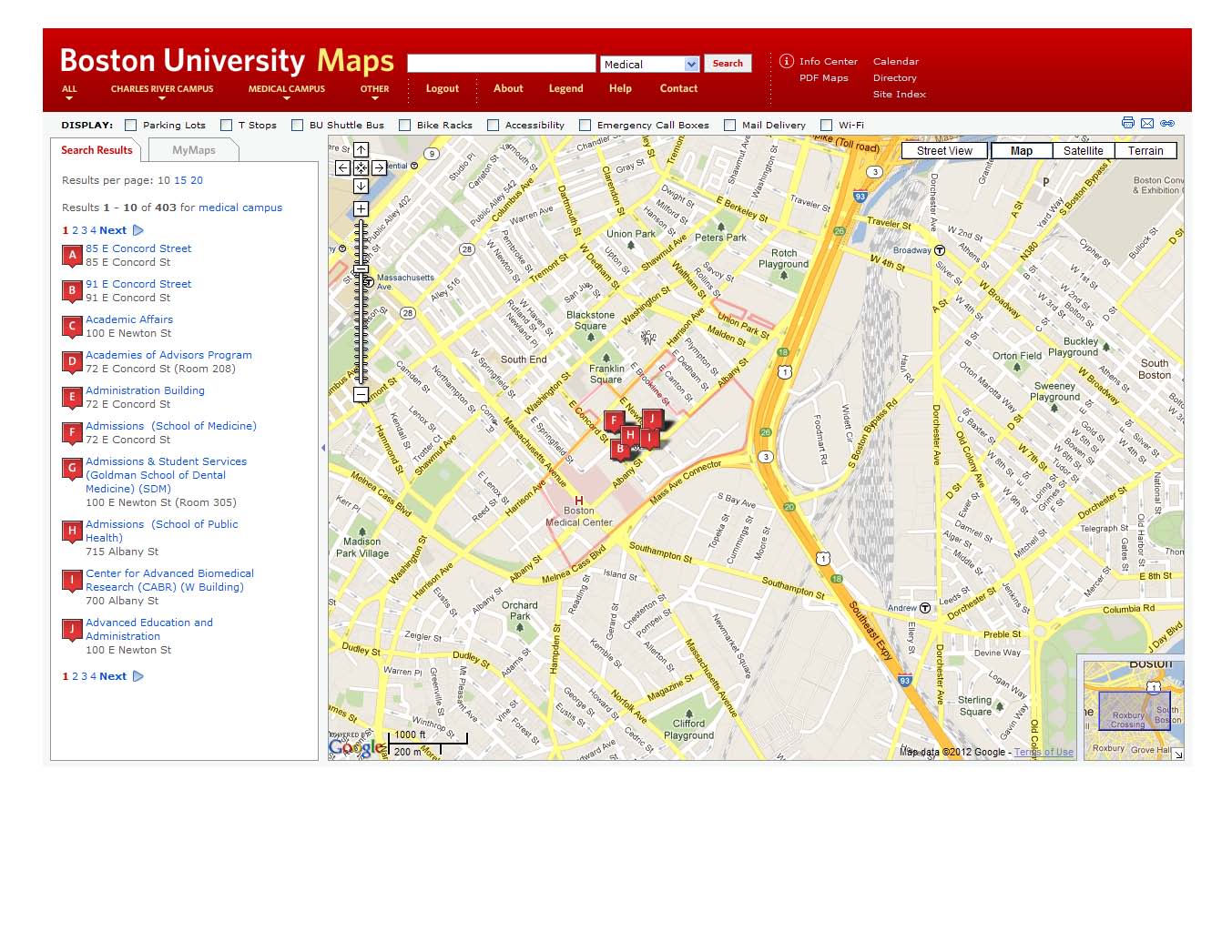Select the Map view button
The width and height of the screenshot is (1232, 952).
tap(1021, 151)
